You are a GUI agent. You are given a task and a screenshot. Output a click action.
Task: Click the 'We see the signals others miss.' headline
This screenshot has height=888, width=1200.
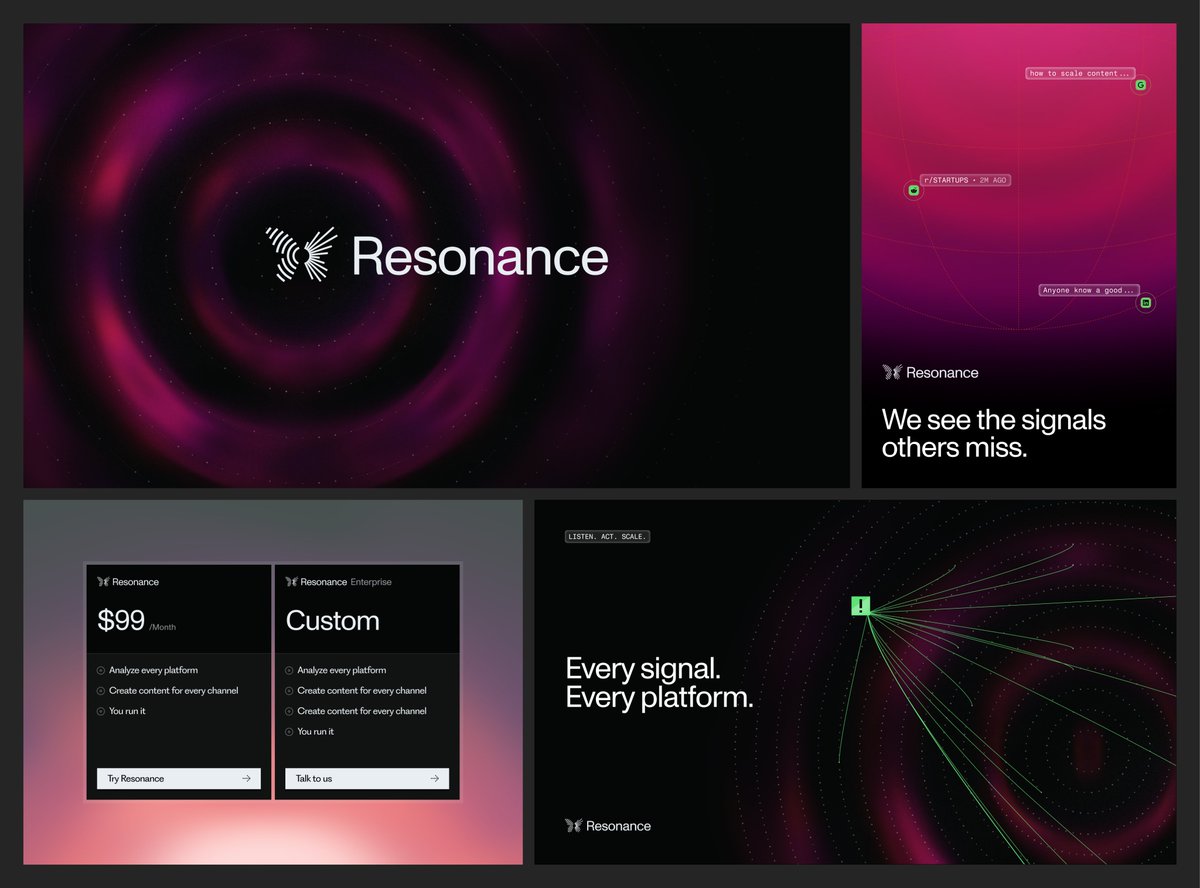click(x=994, y=433)
